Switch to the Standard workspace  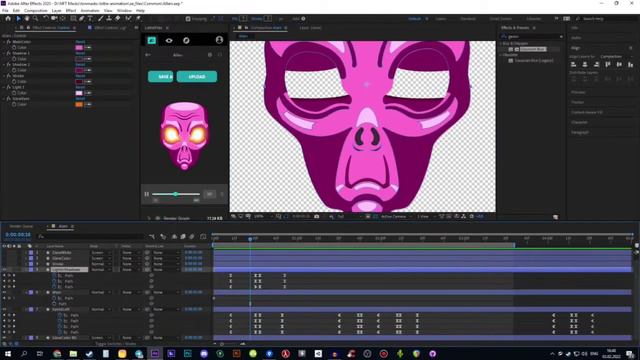tap(468, 19)
